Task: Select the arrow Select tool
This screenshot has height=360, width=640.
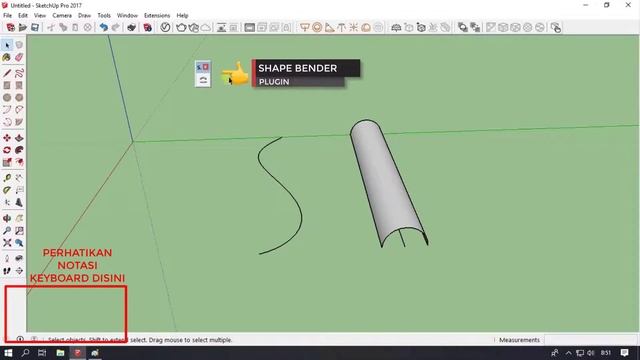Action: click(7, 45)
